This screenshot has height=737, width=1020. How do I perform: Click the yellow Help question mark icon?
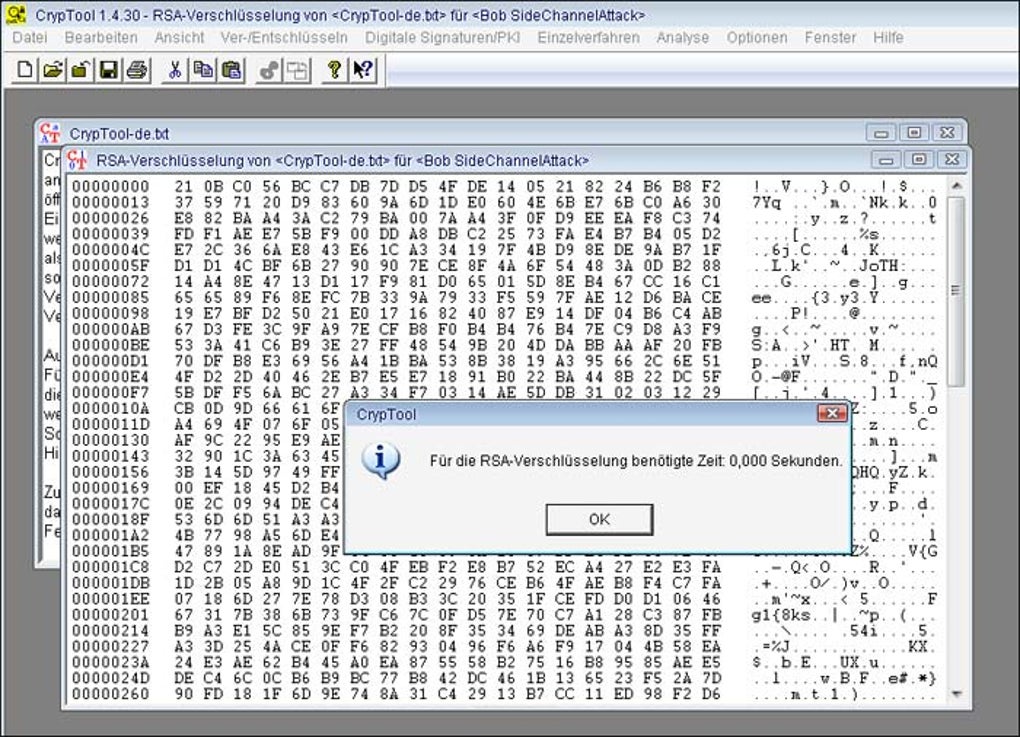[x=334, y=70]
